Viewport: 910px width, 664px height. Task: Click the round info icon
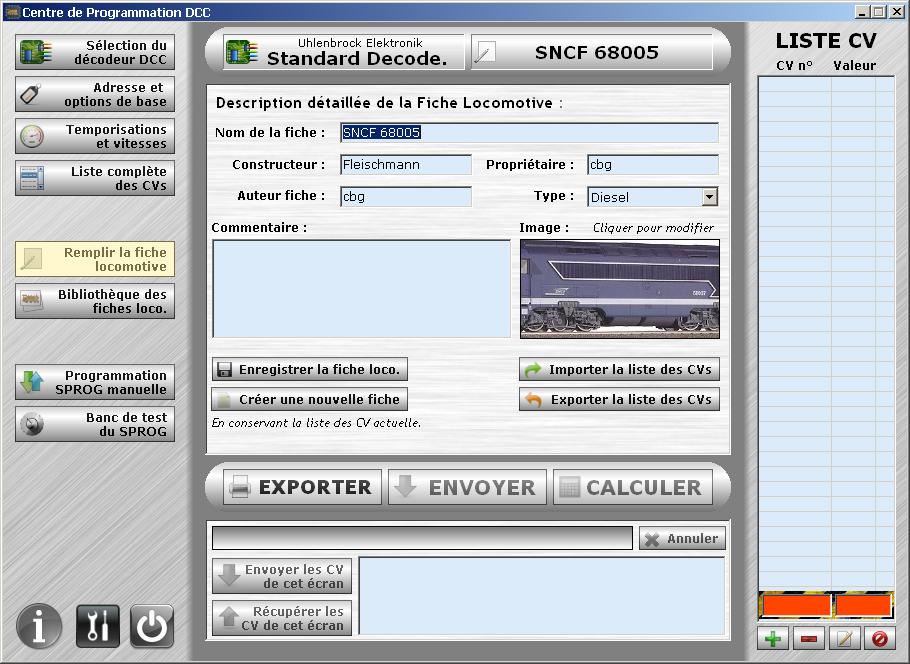coord(39,626)
